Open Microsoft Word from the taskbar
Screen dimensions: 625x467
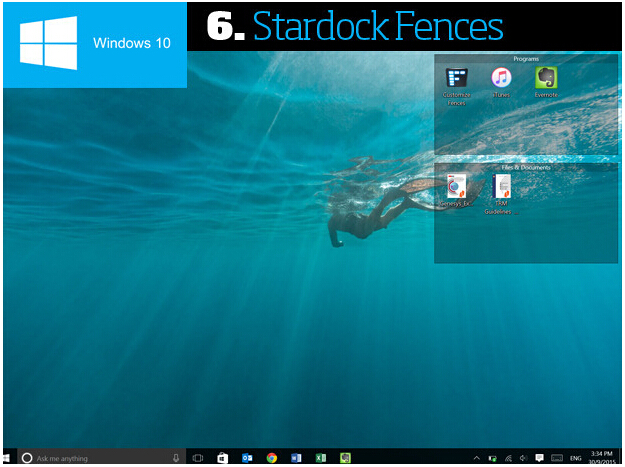(296, 458)
